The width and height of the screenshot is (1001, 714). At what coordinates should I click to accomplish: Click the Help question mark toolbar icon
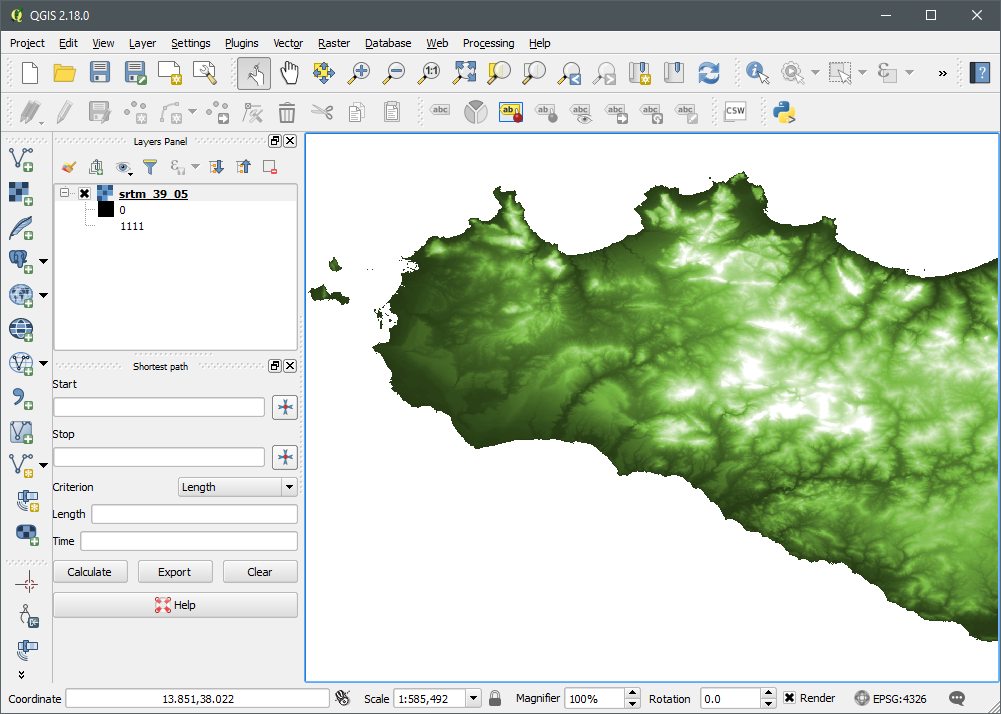coord(980,73)
